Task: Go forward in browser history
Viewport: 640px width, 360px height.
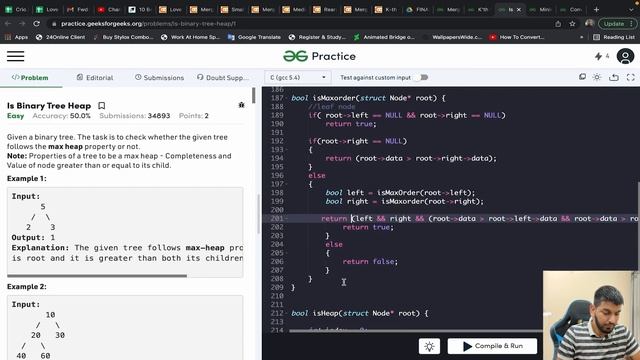Action: point(22,24)
